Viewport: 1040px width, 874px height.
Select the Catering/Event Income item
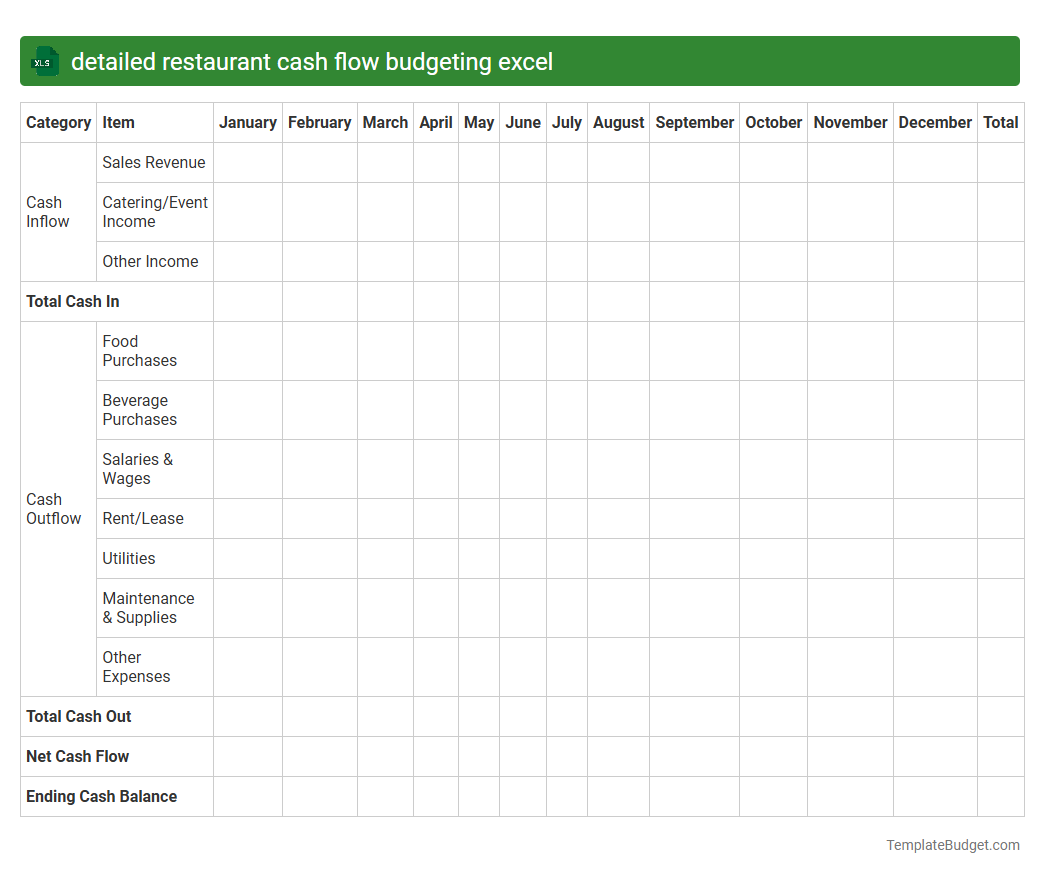click(x=155, y=212)
